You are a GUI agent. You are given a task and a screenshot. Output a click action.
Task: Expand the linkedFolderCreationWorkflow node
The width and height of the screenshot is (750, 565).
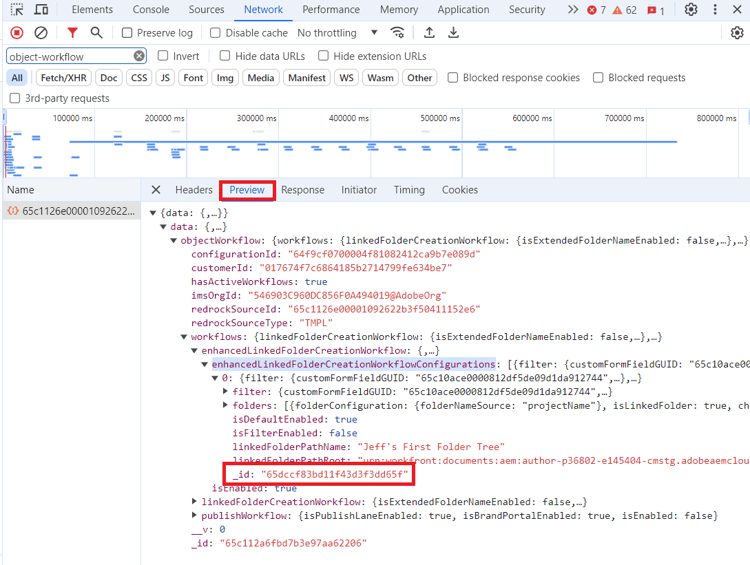pyautogui.click(x=194, y=501)
